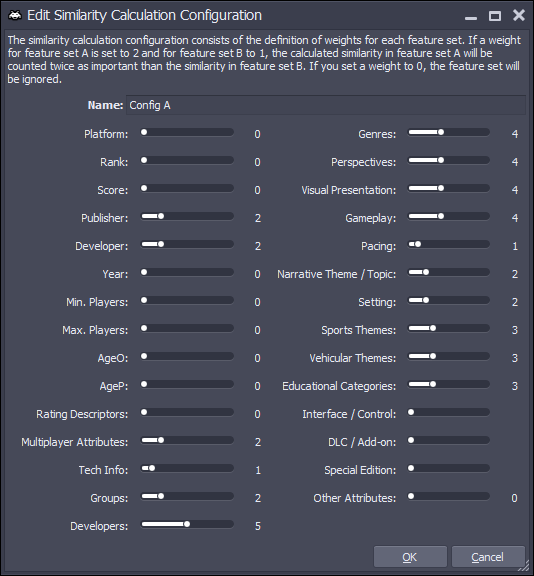The image size is (534, 576).
Task: Click OK to confirm the configuration
Action: [x=410, y=557]
